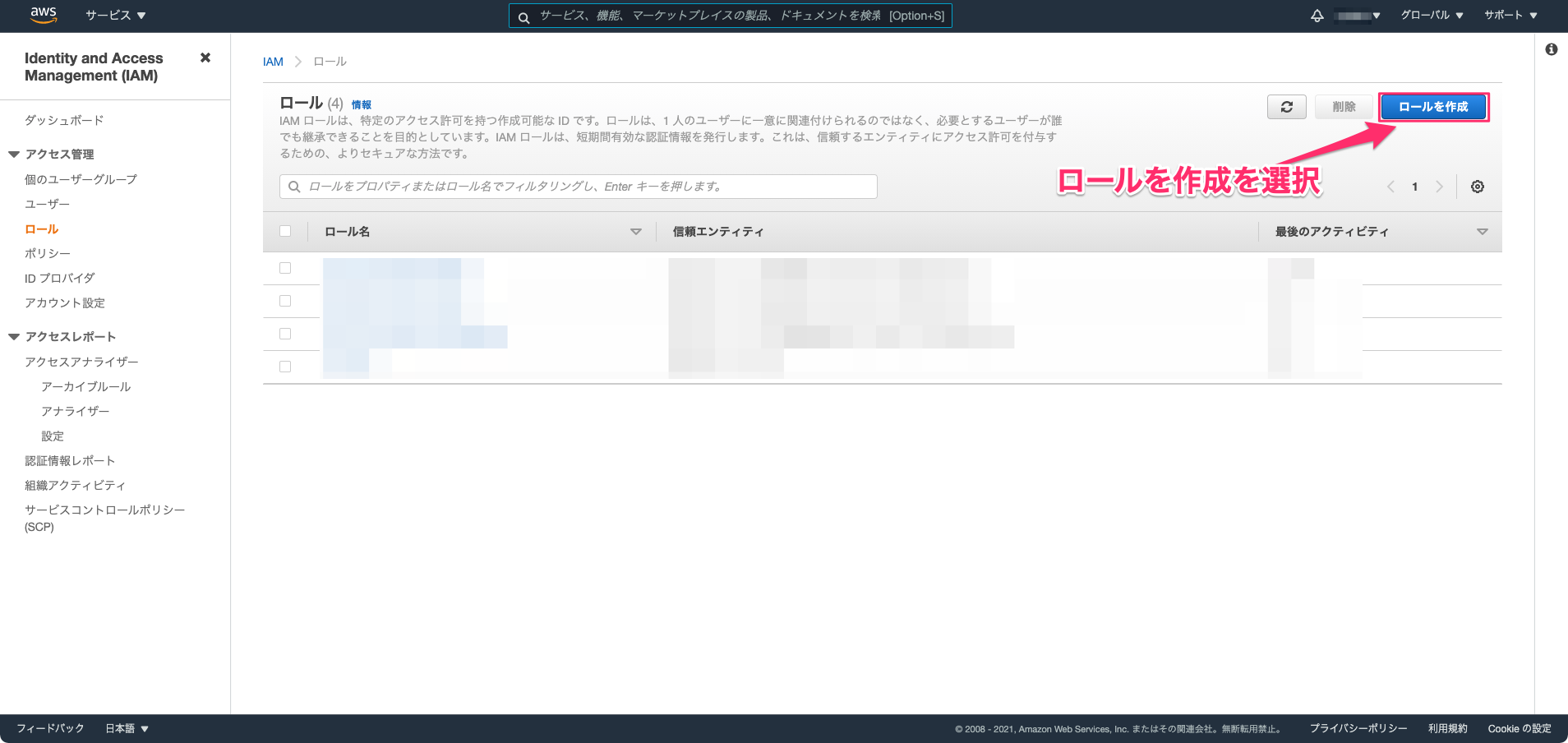Click the 削除 button
1568x743 pixels.
coord(1344,107)
